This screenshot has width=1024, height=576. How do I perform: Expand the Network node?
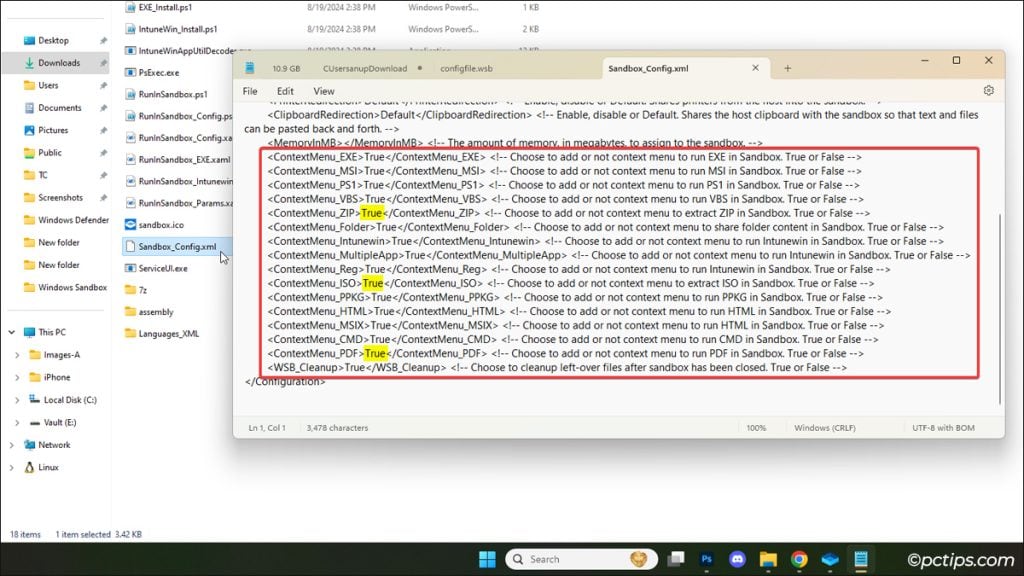click(13, 444)
